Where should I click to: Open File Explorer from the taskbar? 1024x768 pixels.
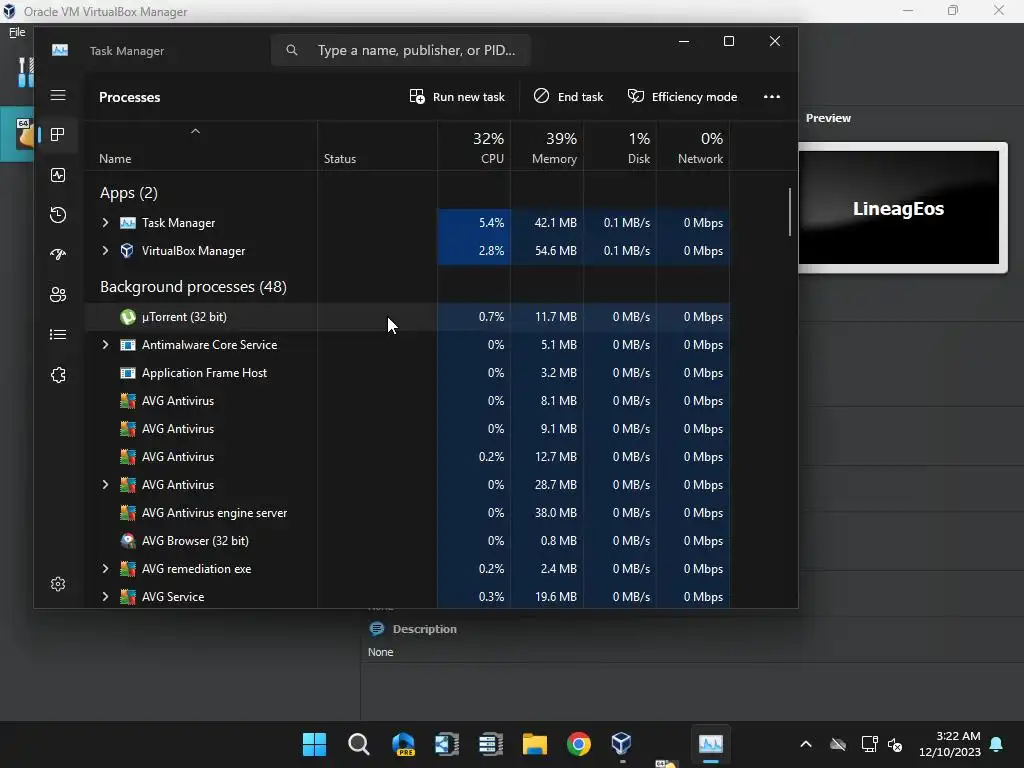pyautogui.click(x=534, y=744)
